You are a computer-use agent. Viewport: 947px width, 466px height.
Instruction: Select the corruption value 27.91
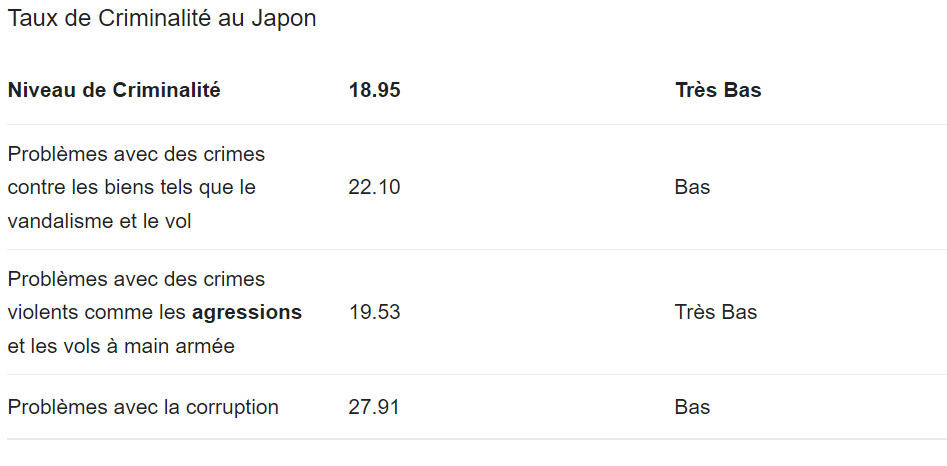tap(374, 407)
